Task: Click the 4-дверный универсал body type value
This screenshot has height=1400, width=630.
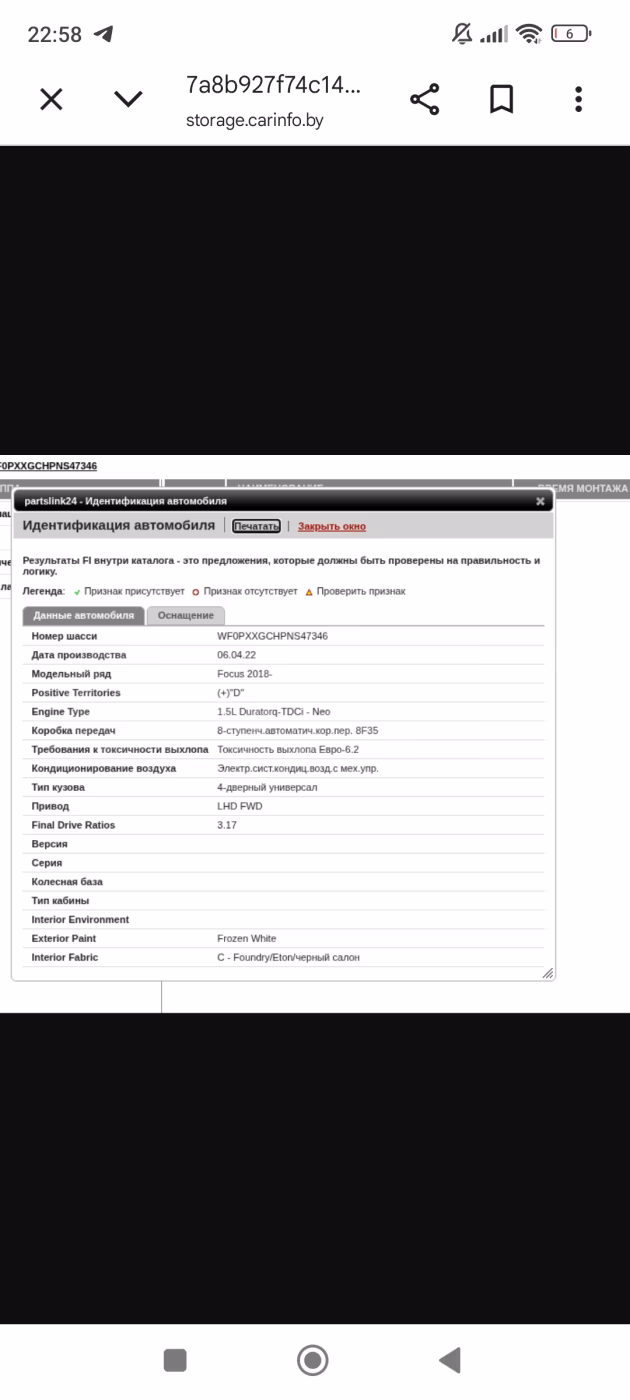Action: [268, 787]
